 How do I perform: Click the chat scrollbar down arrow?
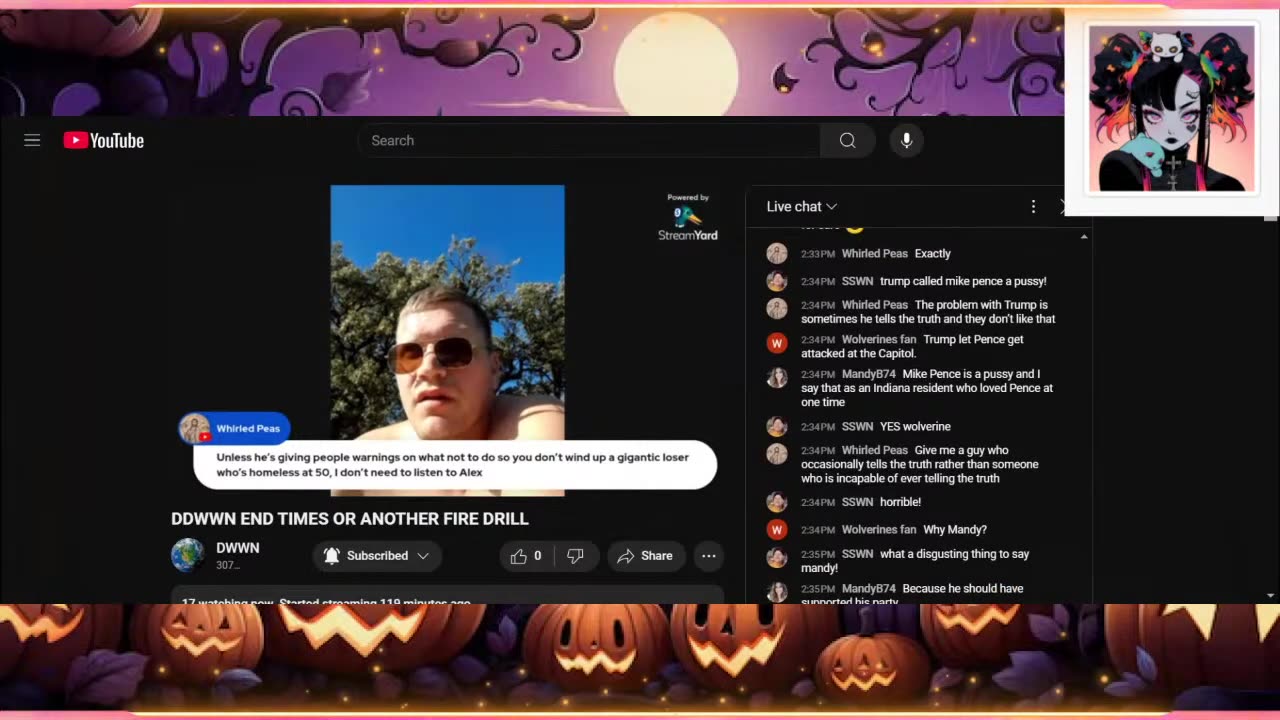tap(1271, 595)
